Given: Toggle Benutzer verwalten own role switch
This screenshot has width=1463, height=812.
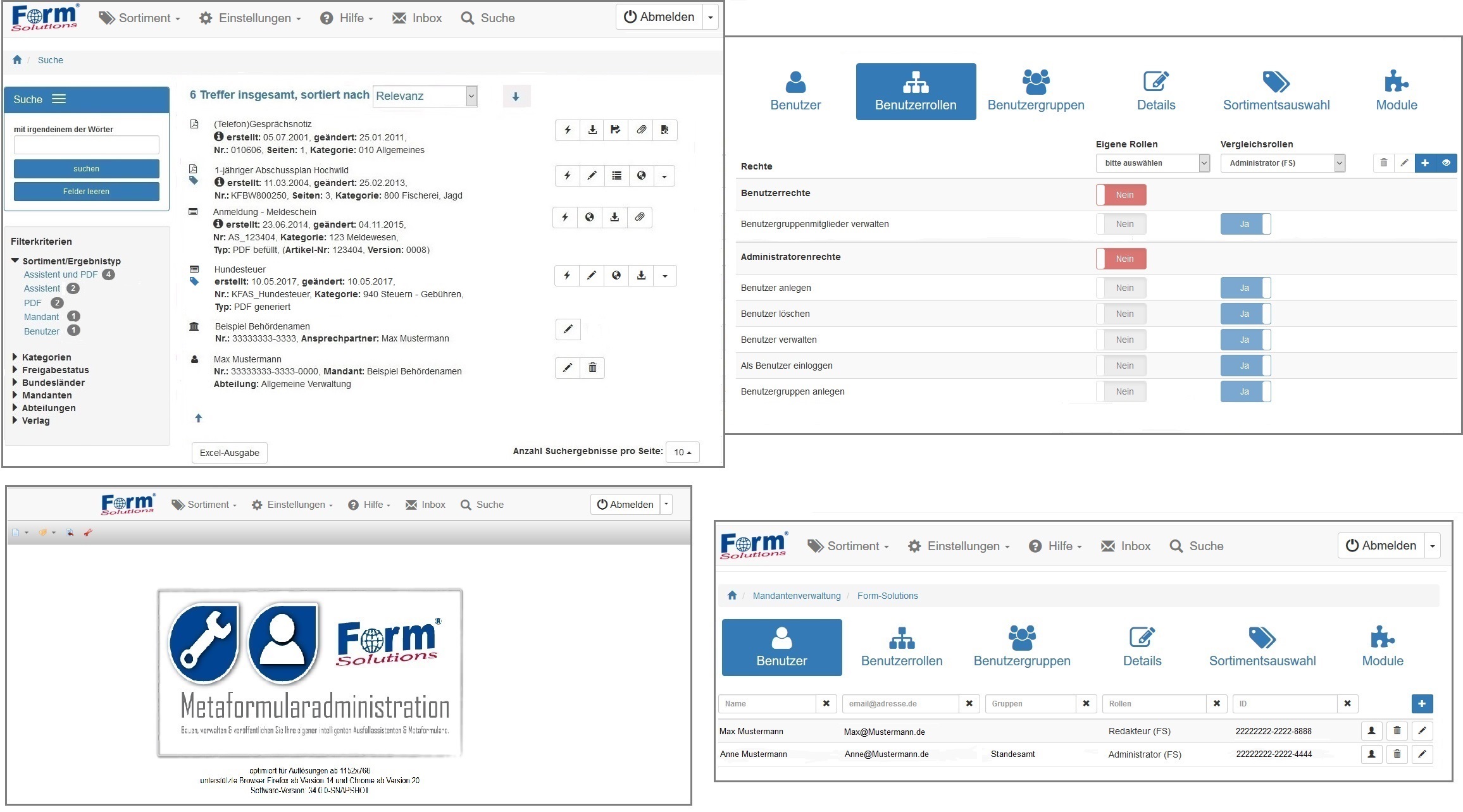Looking at the screenshot, I should [1121, 340].
